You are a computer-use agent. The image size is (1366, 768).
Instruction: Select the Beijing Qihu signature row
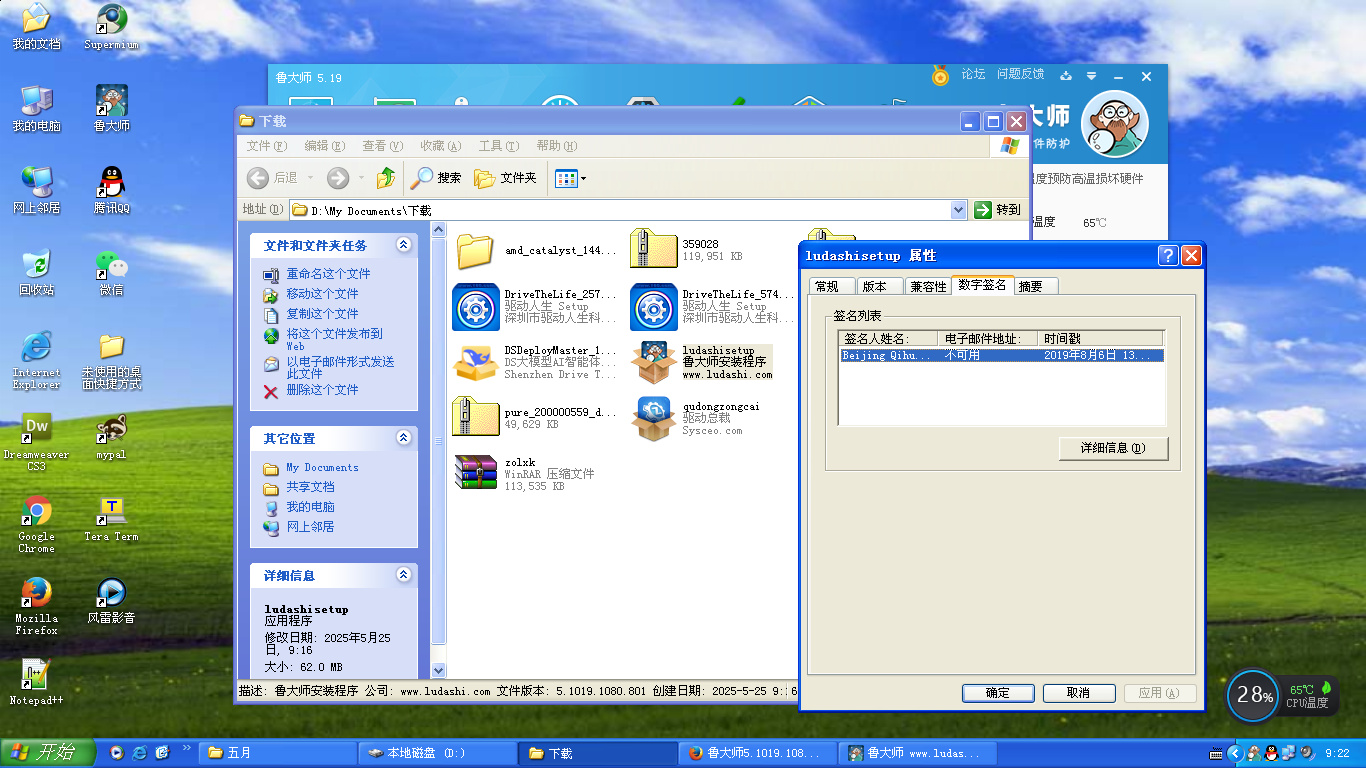(x=1001, y=355)
